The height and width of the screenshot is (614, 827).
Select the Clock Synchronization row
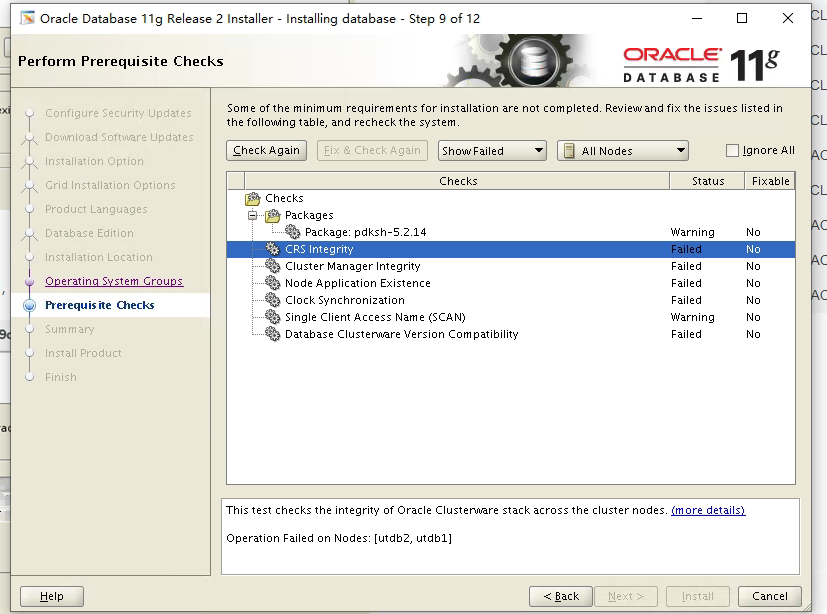(511, 300)
